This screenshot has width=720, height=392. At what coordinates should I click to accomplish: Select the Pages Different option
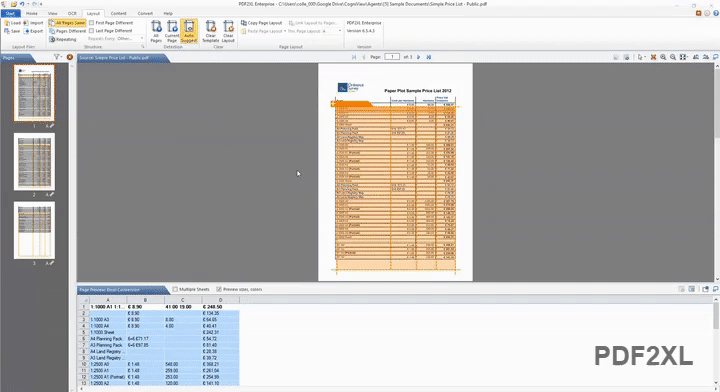[68, 31]
